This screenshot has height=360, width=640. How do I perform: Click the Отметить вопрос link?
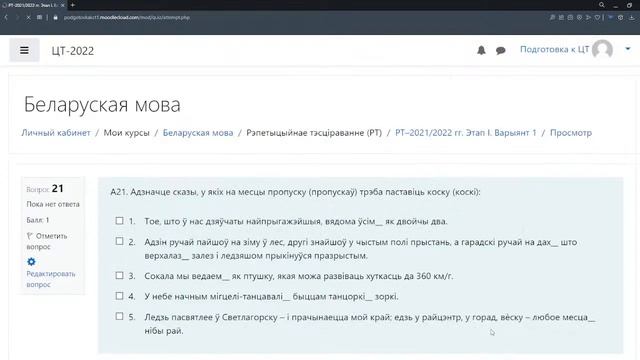tap(47, 241)
